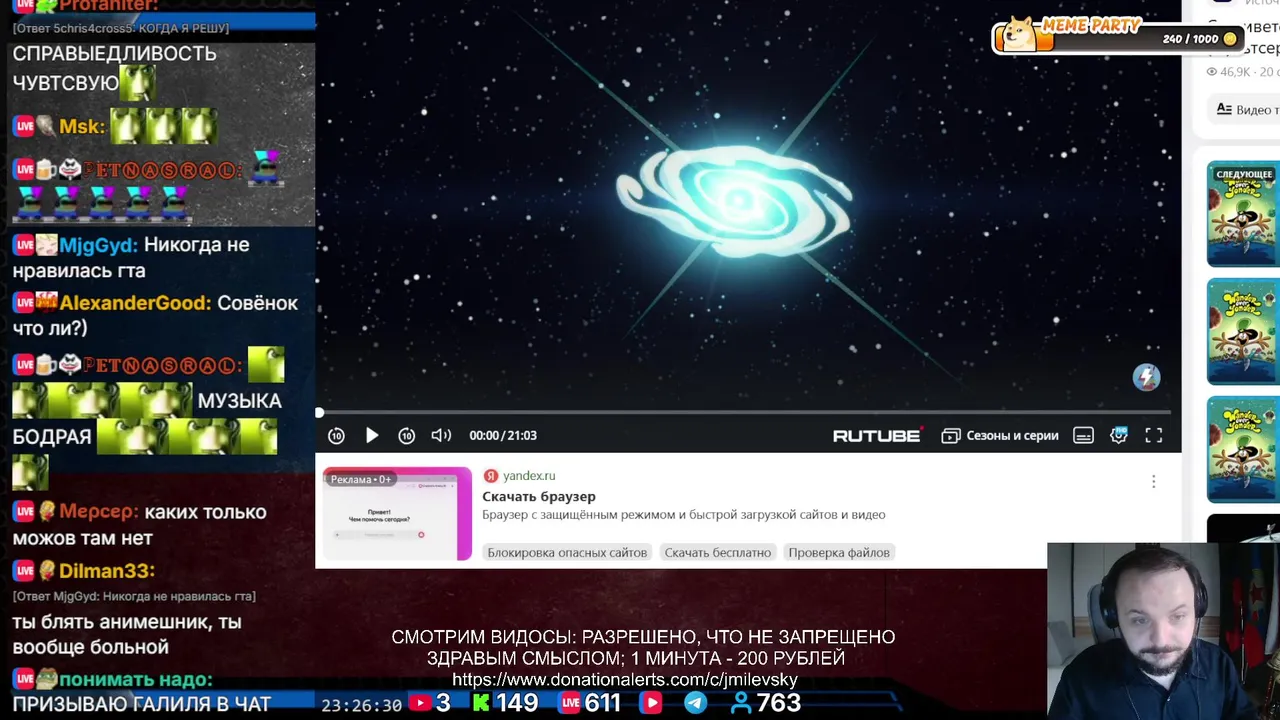Click the donationalerts.com URL text

click(x=625, y=680)
